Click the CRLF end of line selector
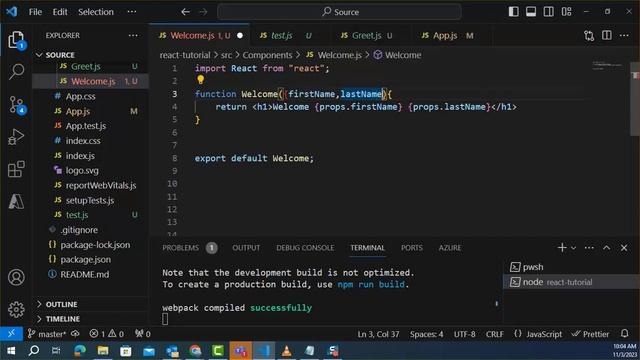This screenshot has width=640, height=360. tap(494, 334)
